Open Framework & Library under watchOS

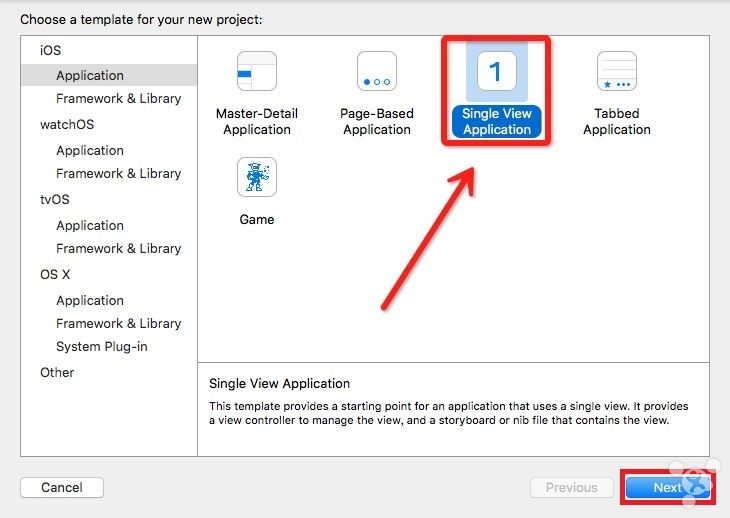click(118, 173)
